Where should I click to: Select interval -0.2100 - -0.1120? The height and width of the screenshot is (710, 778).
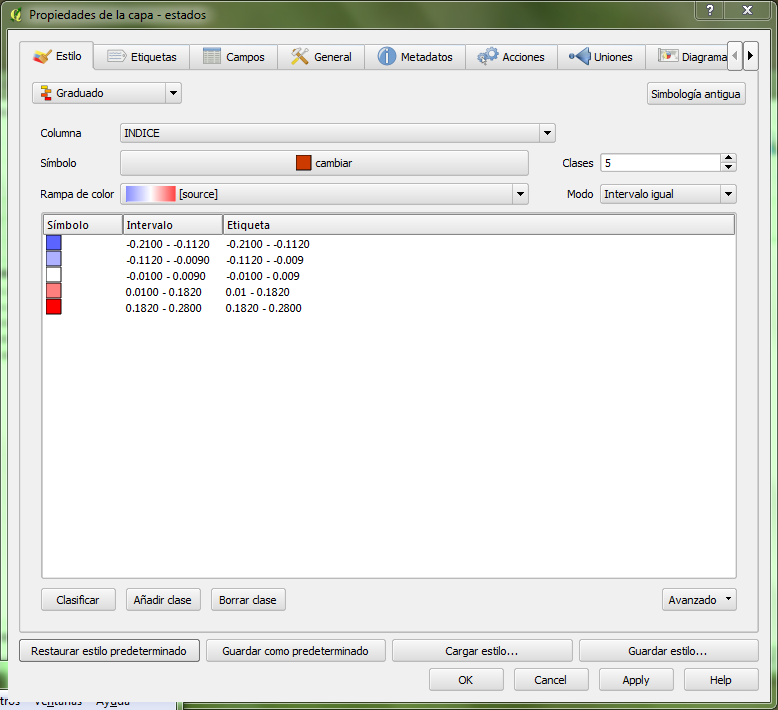(168, 244)
